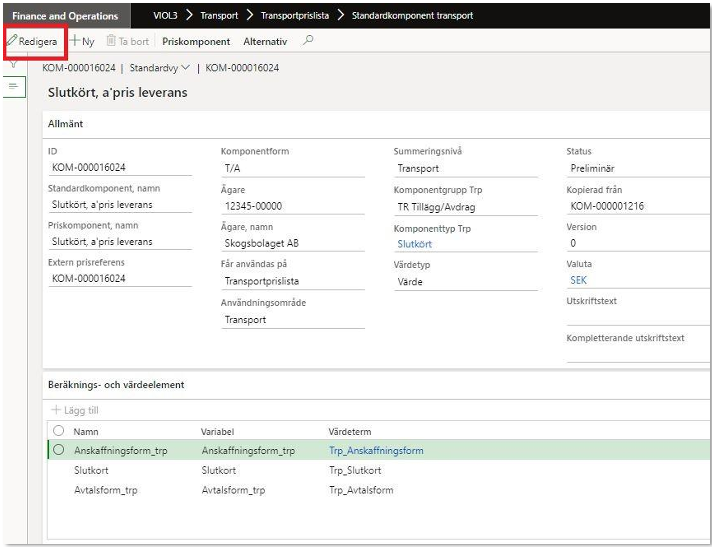Follow the Slutkört komponenttyp link
The width and height of the screenshot is (712, 547).
(x=414, y=244)
